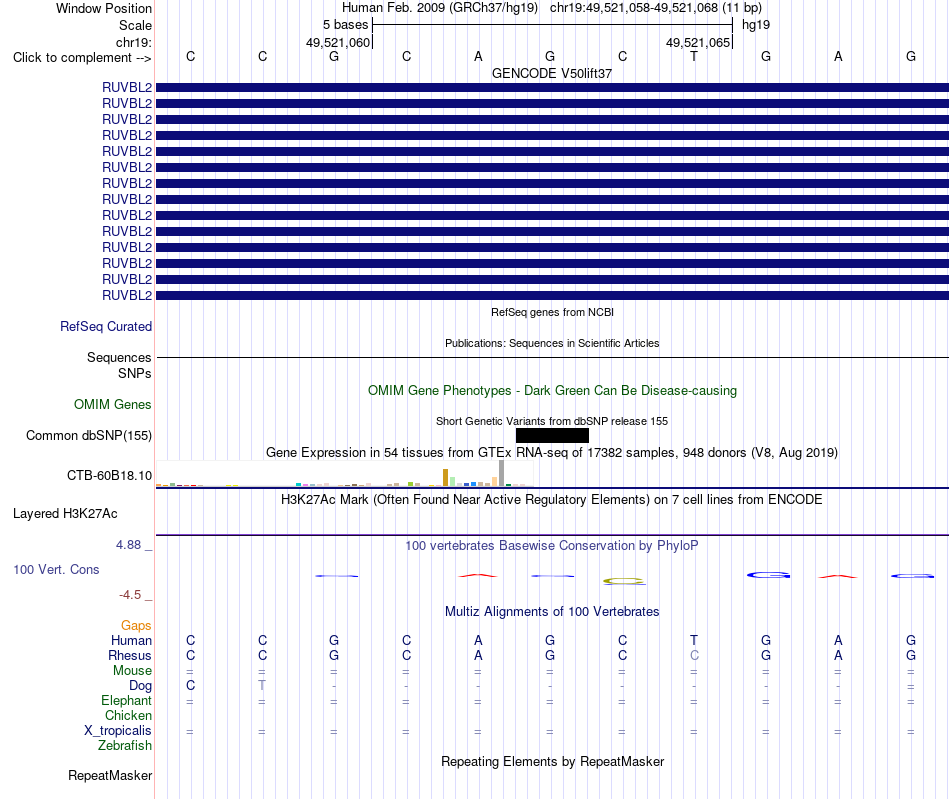Click the 'SNPs' track label
This screenshot has height=799, width=950.
point(135,373)
